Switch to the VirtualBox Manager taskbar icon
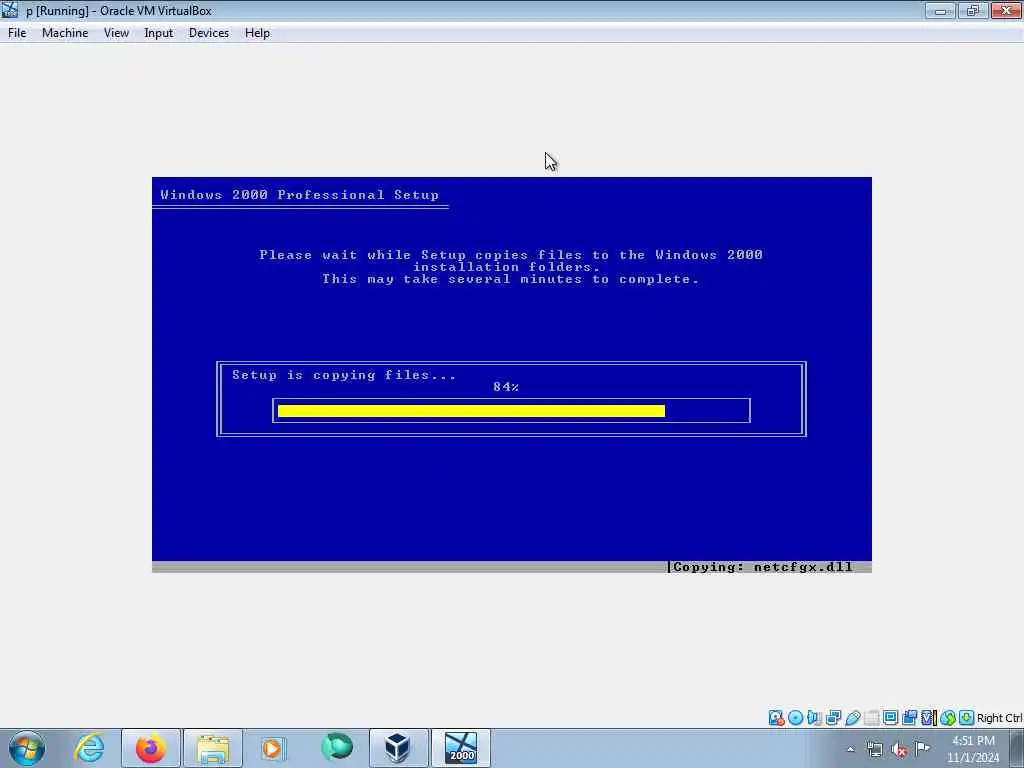Screen dimensions: 1024x768 coord(398,748)
